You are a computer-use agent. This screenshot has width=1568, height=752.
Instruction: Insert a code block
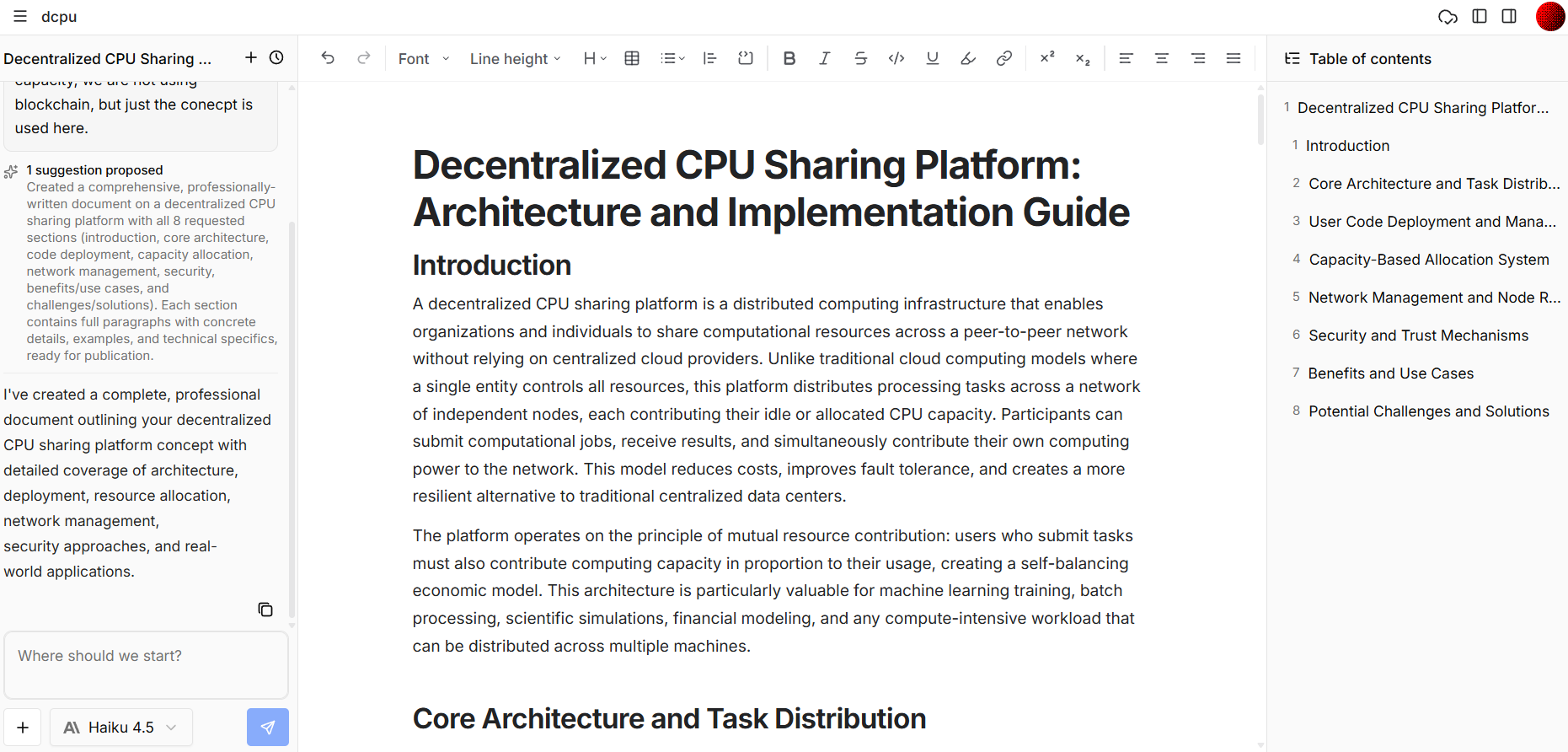click(x=746, y=58)
